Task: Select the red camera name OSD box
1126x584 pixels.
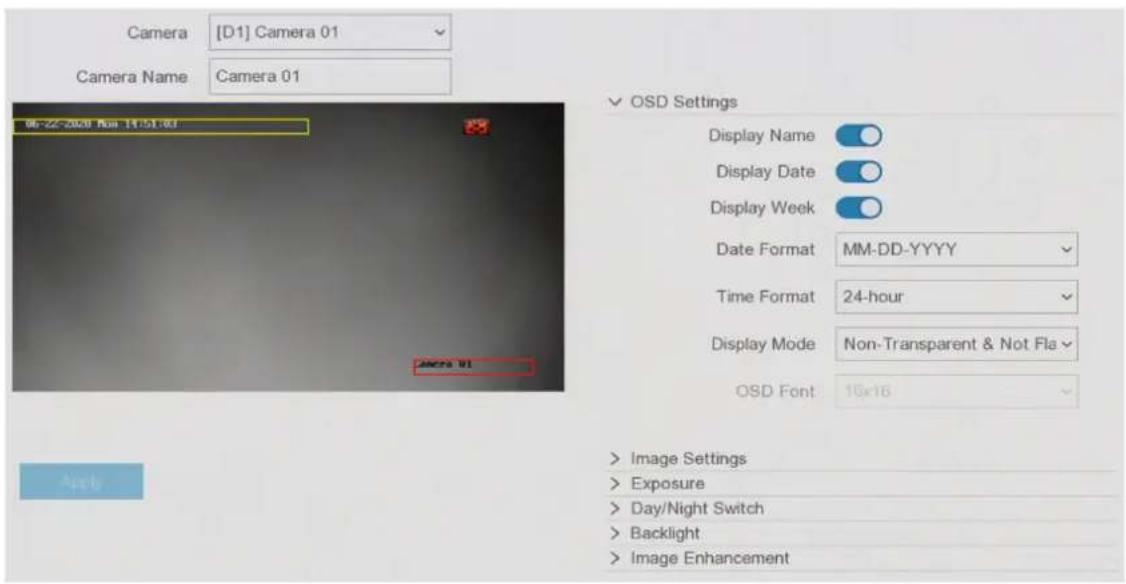Action: point(474,366)
